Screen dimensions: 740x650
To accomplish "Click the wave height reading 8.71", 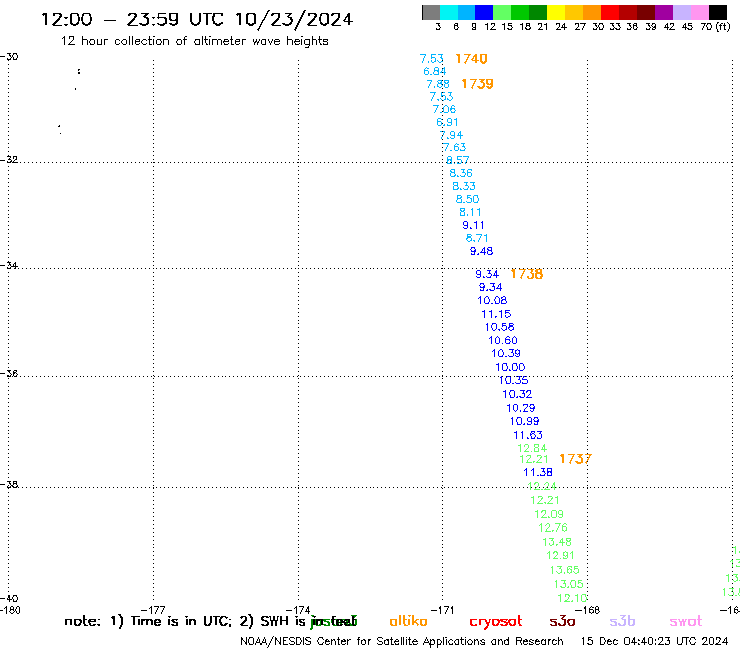I will tap(477, 238).
